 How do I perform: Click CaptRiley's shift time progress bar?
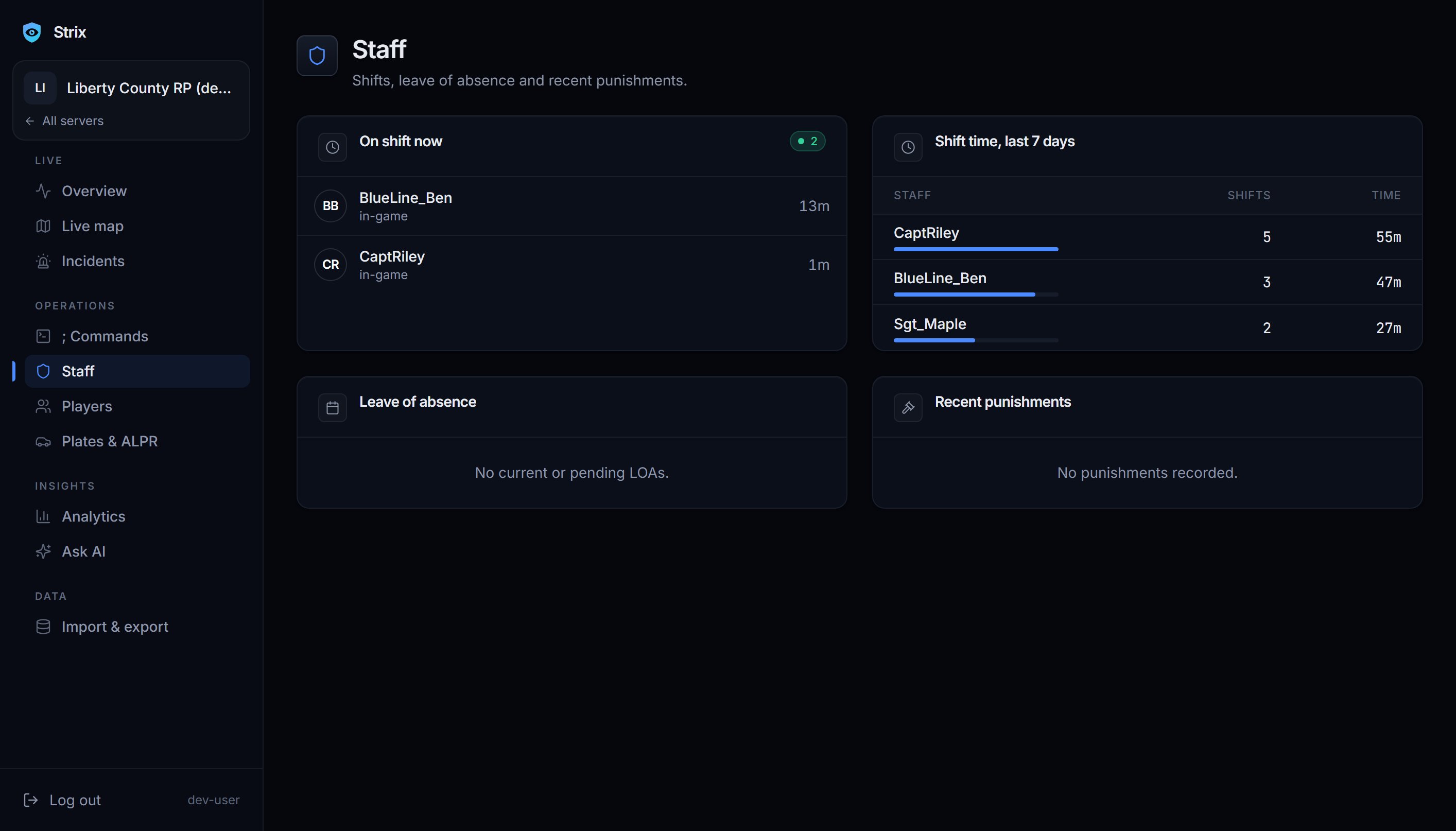[976, 249]
